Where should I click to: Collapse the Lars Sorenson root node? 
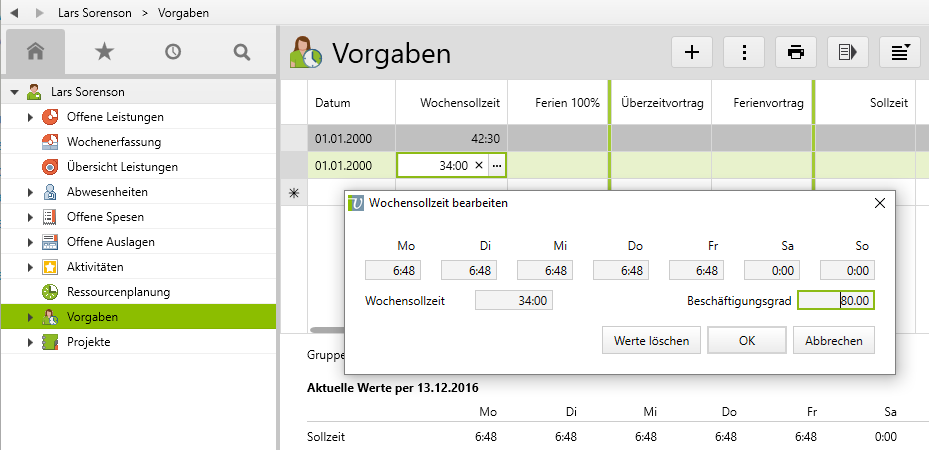[x=15, y=92]
